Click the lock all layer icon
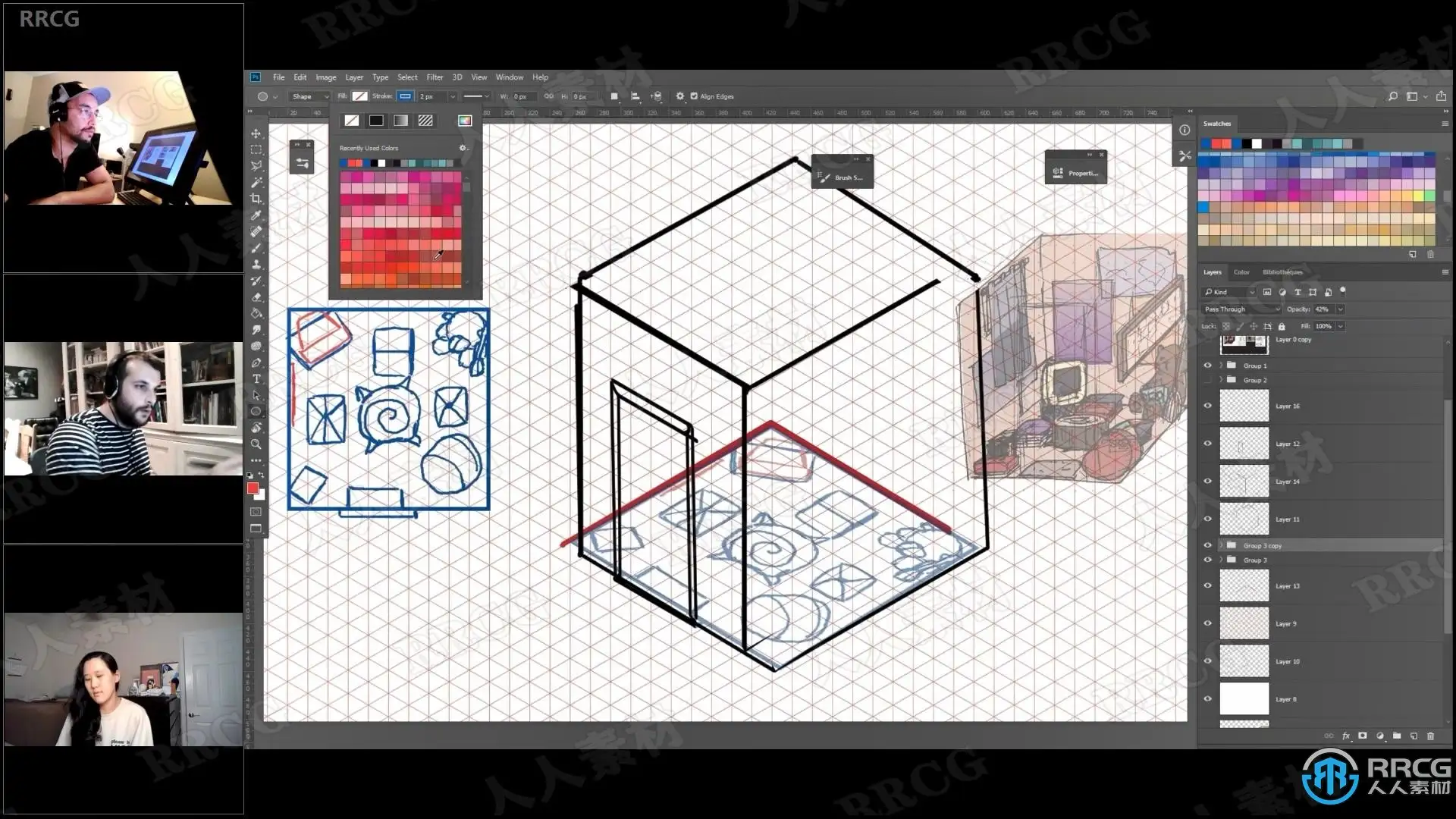This screenshot has height=819, width=1456. coord(1282,326)
